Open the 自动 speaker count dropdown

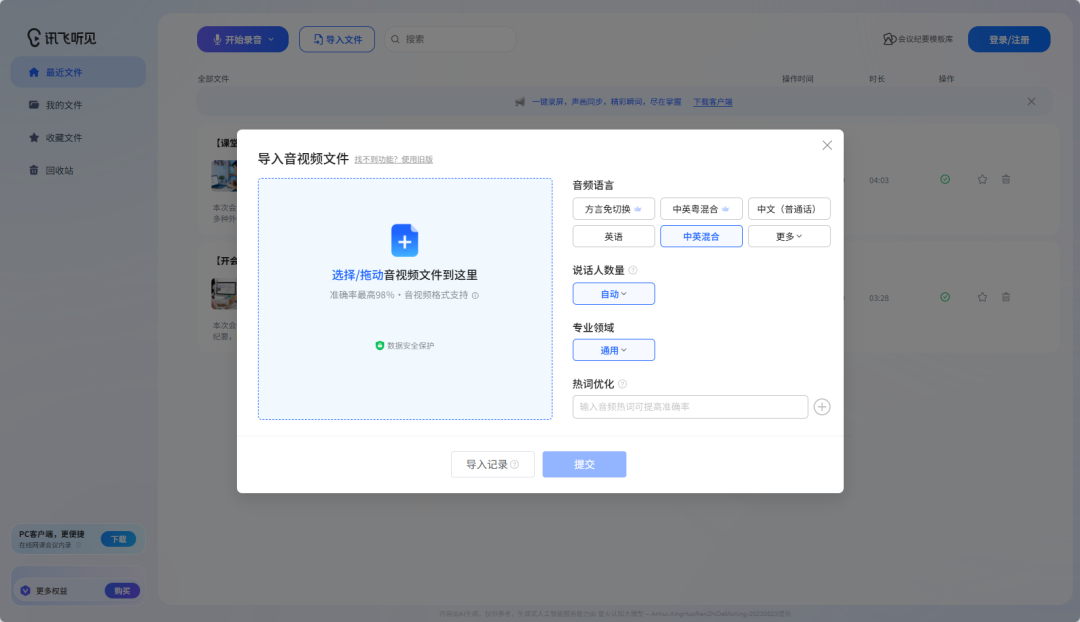(x=613, y=293)
